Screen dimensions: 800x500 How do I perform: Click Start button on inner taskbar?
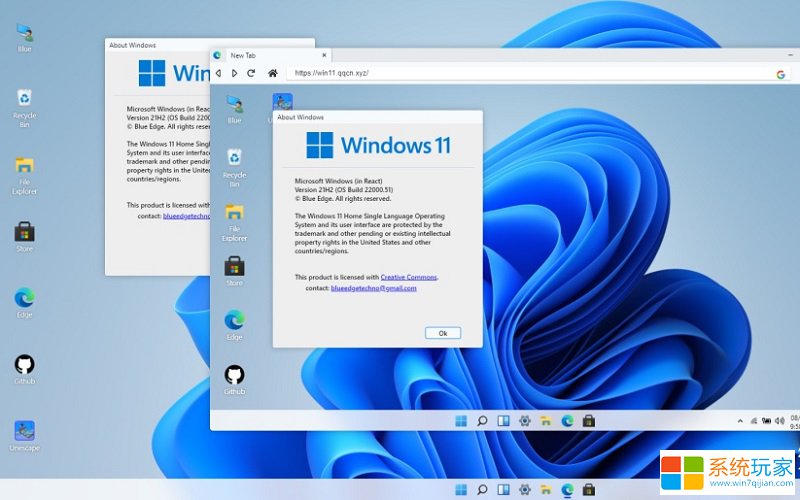461,421
